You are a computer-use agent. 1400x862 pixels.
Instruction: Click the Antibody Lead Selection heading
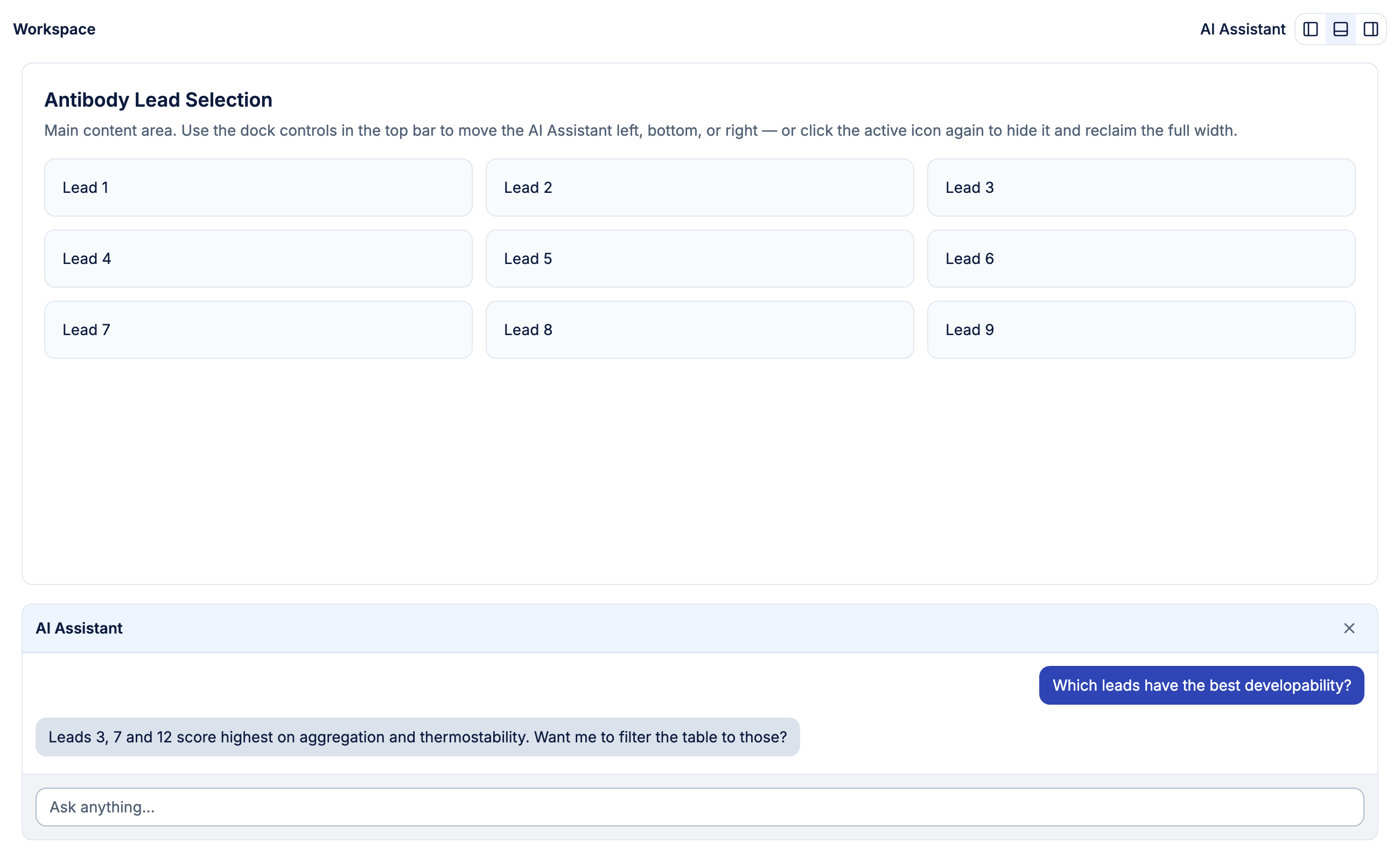pos(158,100)
